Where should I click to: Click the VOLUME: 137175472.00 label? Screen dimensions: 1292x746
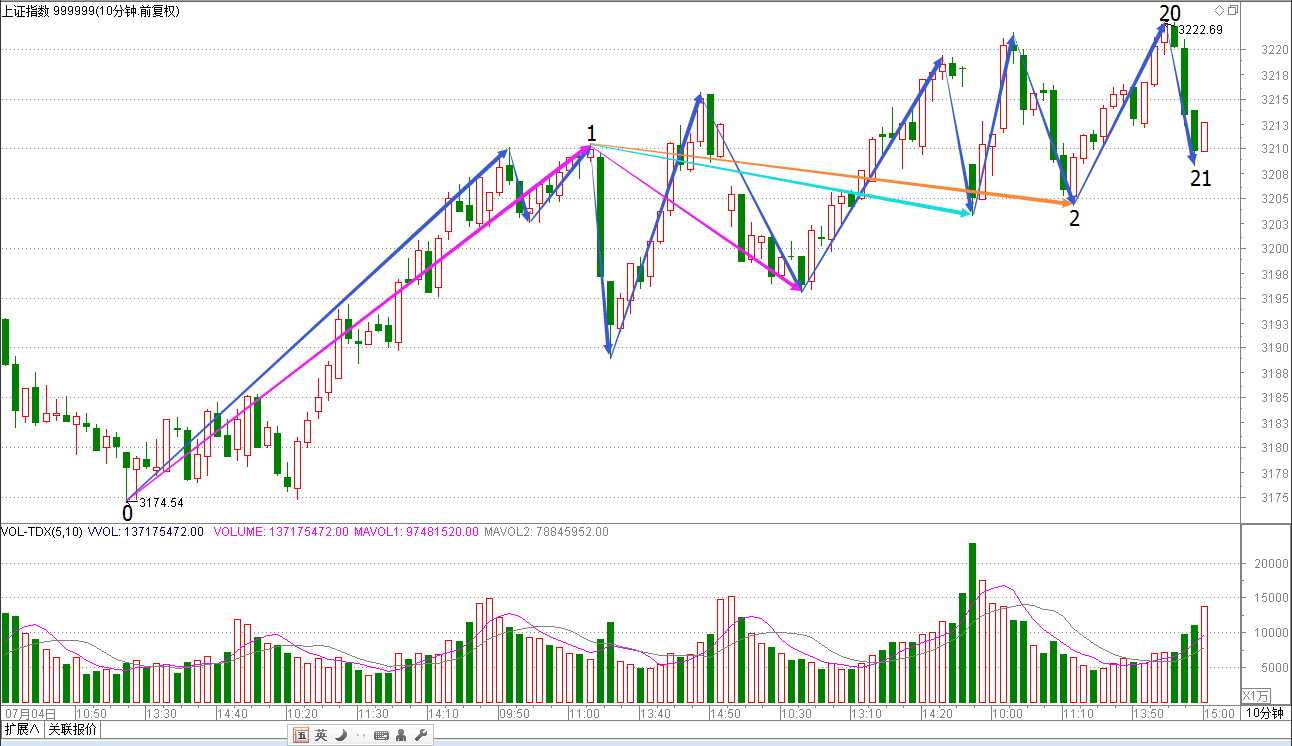281,532
